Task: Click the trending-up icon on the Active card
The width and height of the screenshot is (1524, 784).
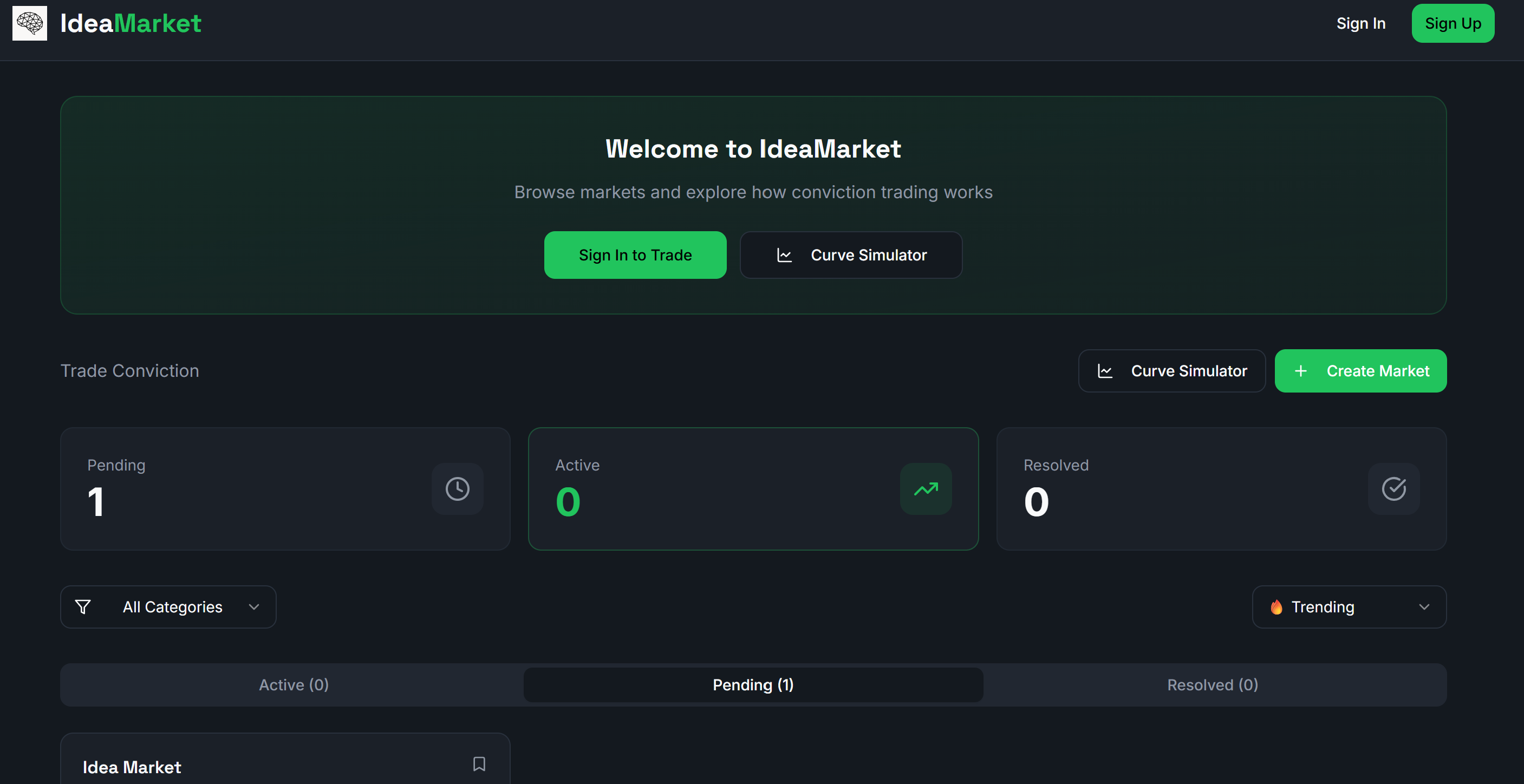Action: (926, 488)
